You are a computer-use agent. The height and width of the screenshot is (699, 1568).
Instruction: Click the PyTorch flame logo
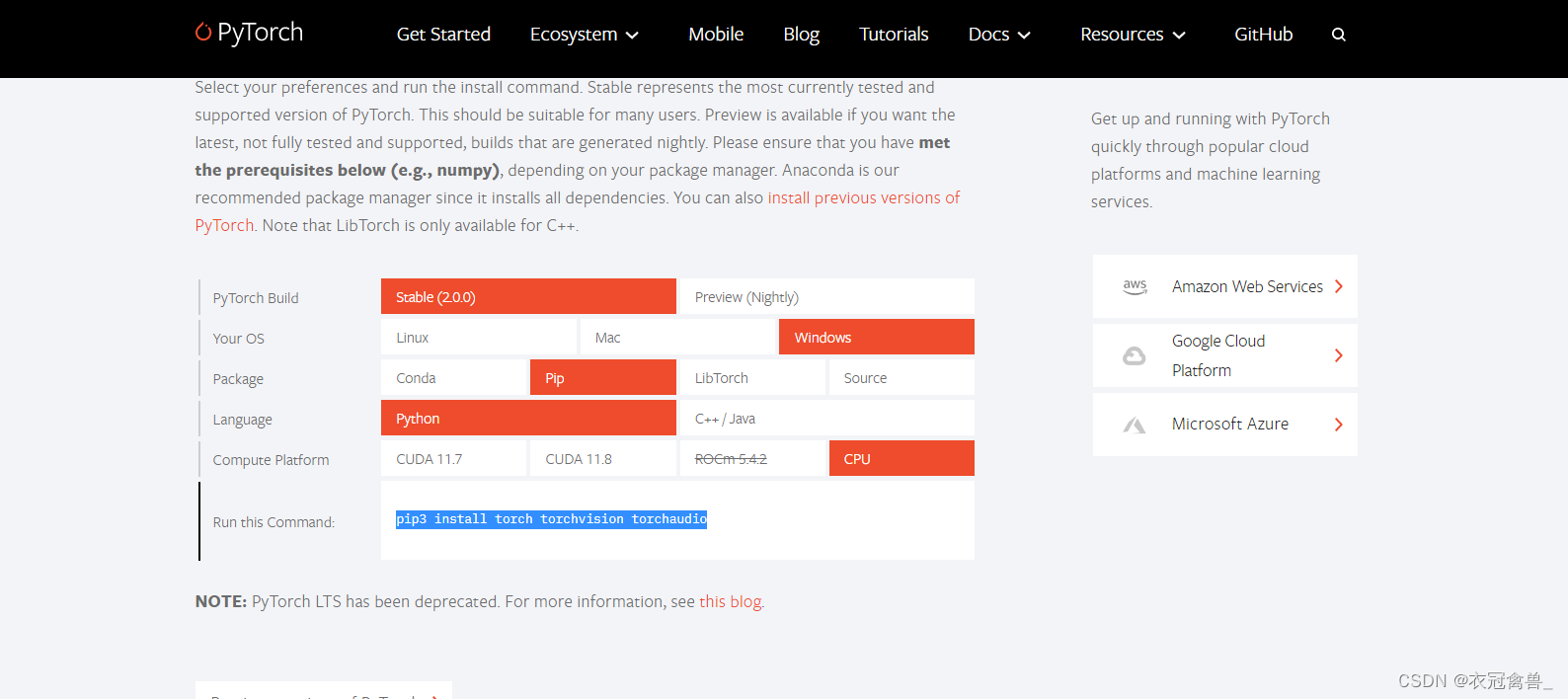pyautogui.click(x=203, y=33)
